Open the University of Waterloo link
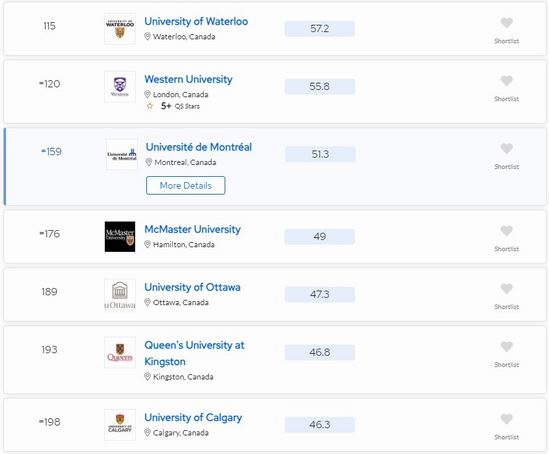Screen dimensions: 549x454 [x=196, y=21]
